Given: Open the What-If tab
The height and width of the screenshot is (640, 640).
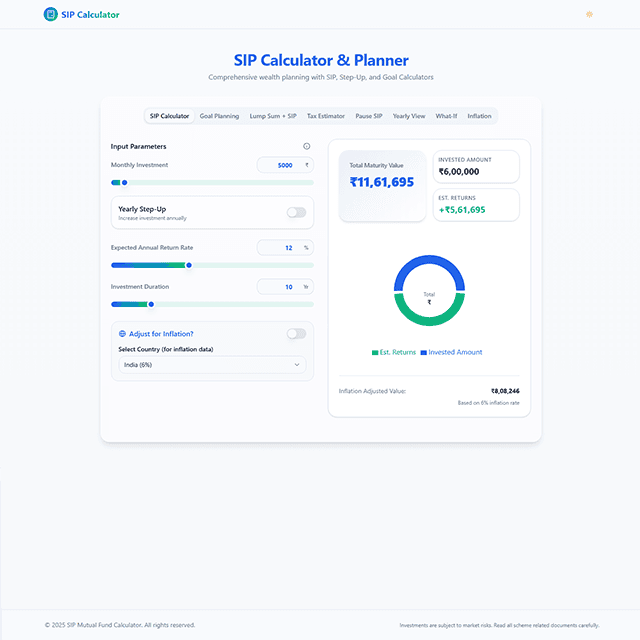Looking at the screenshot, I should (446, 116).
